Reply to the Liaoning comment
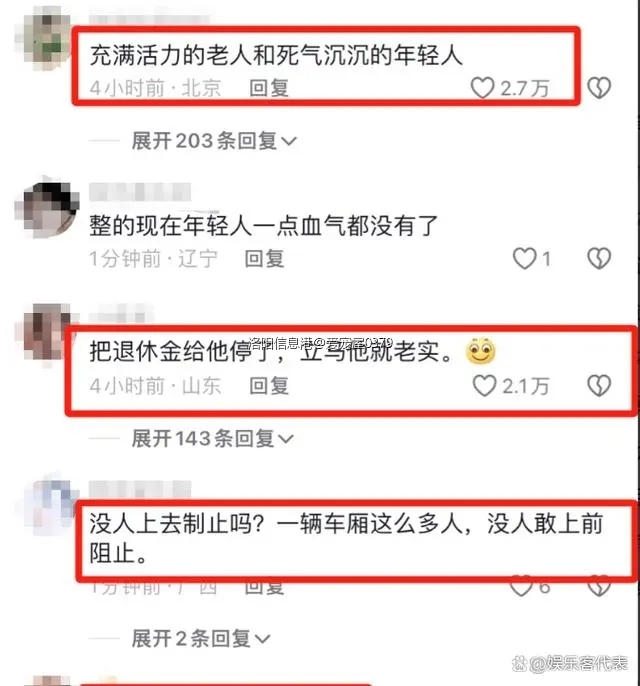The height and width of the screenshot is (686, 640). (264, 258)
